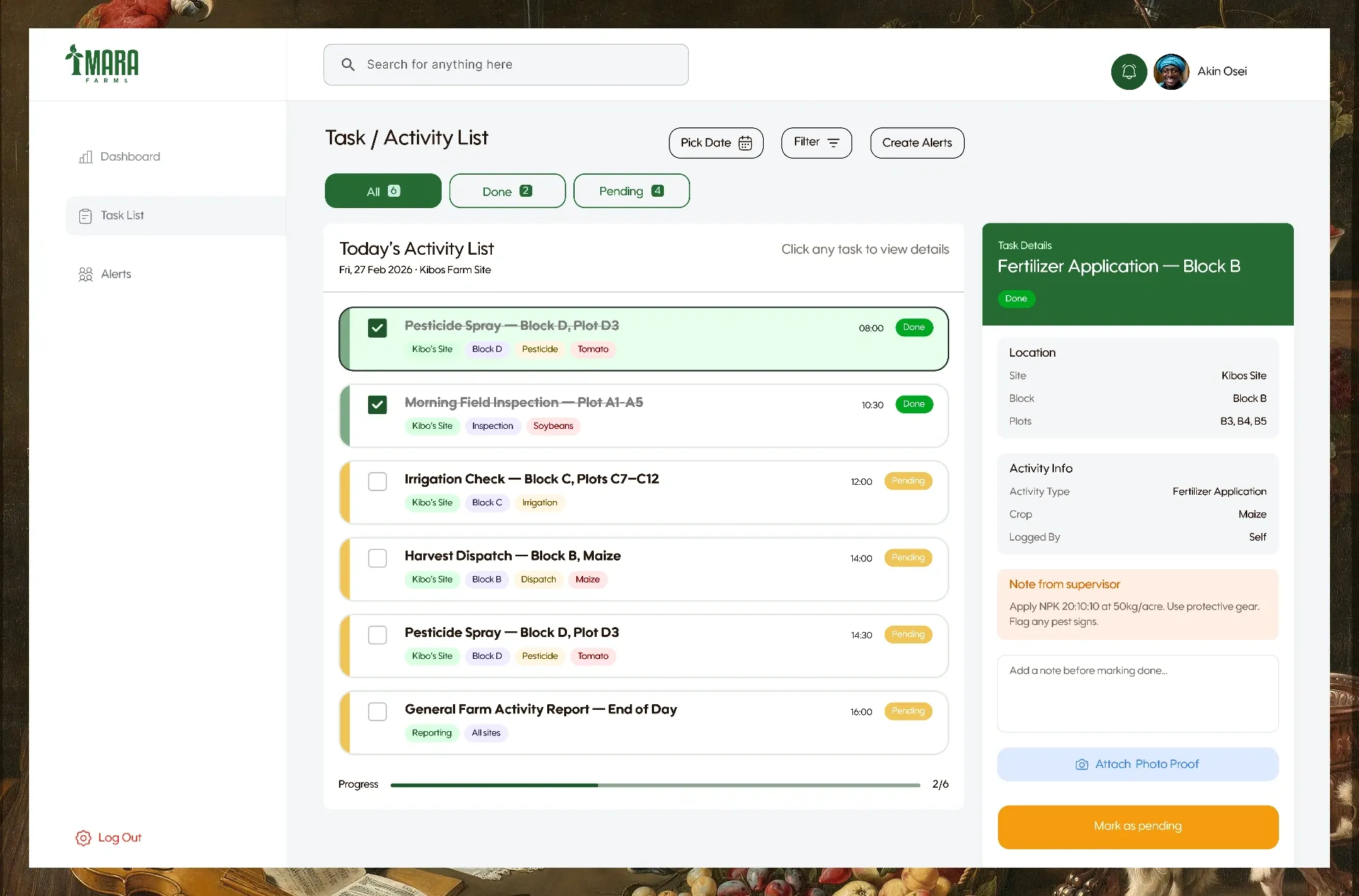Check the Irrigation Check task box
1359x896 pixels.
[377, 481]
